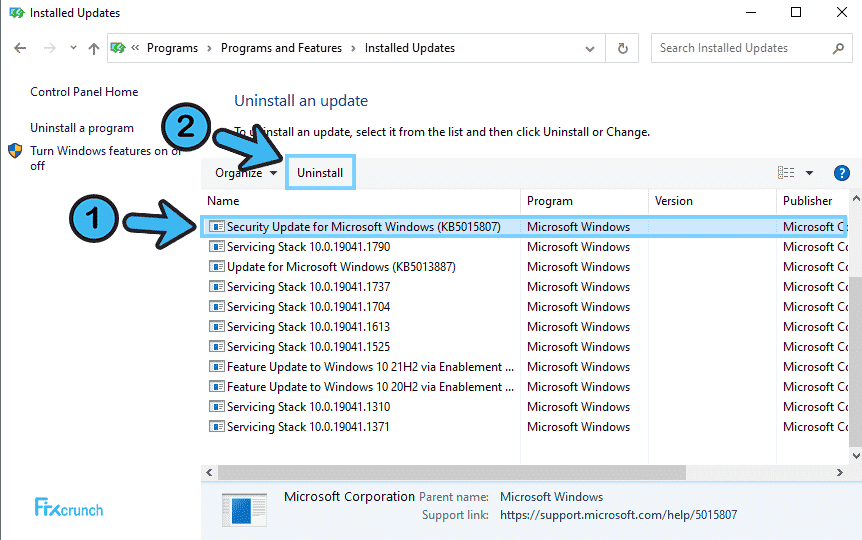Screen dimensions: 862x540
Task: Click icon of Security Update KB5015807
Action: click(x=217, y=227)
